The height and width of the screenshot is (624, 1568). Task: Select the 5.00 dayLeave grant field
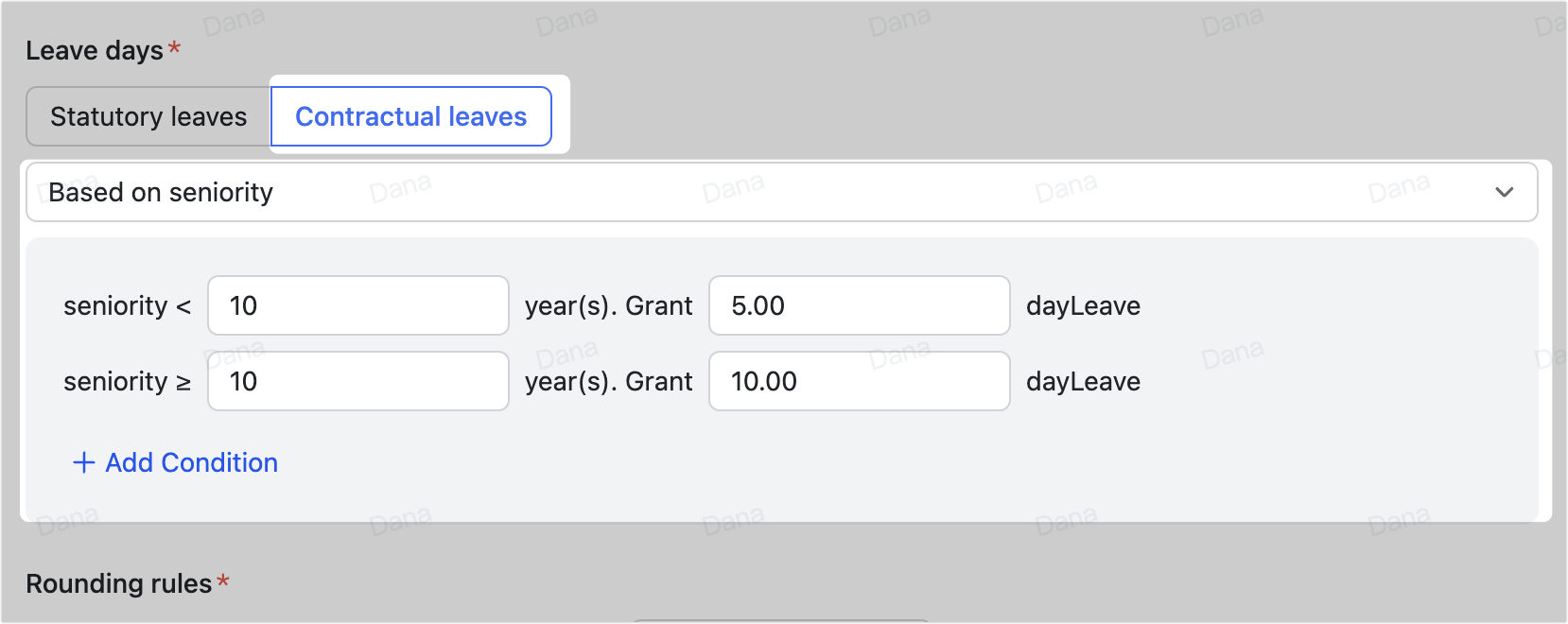coord(859,305)
